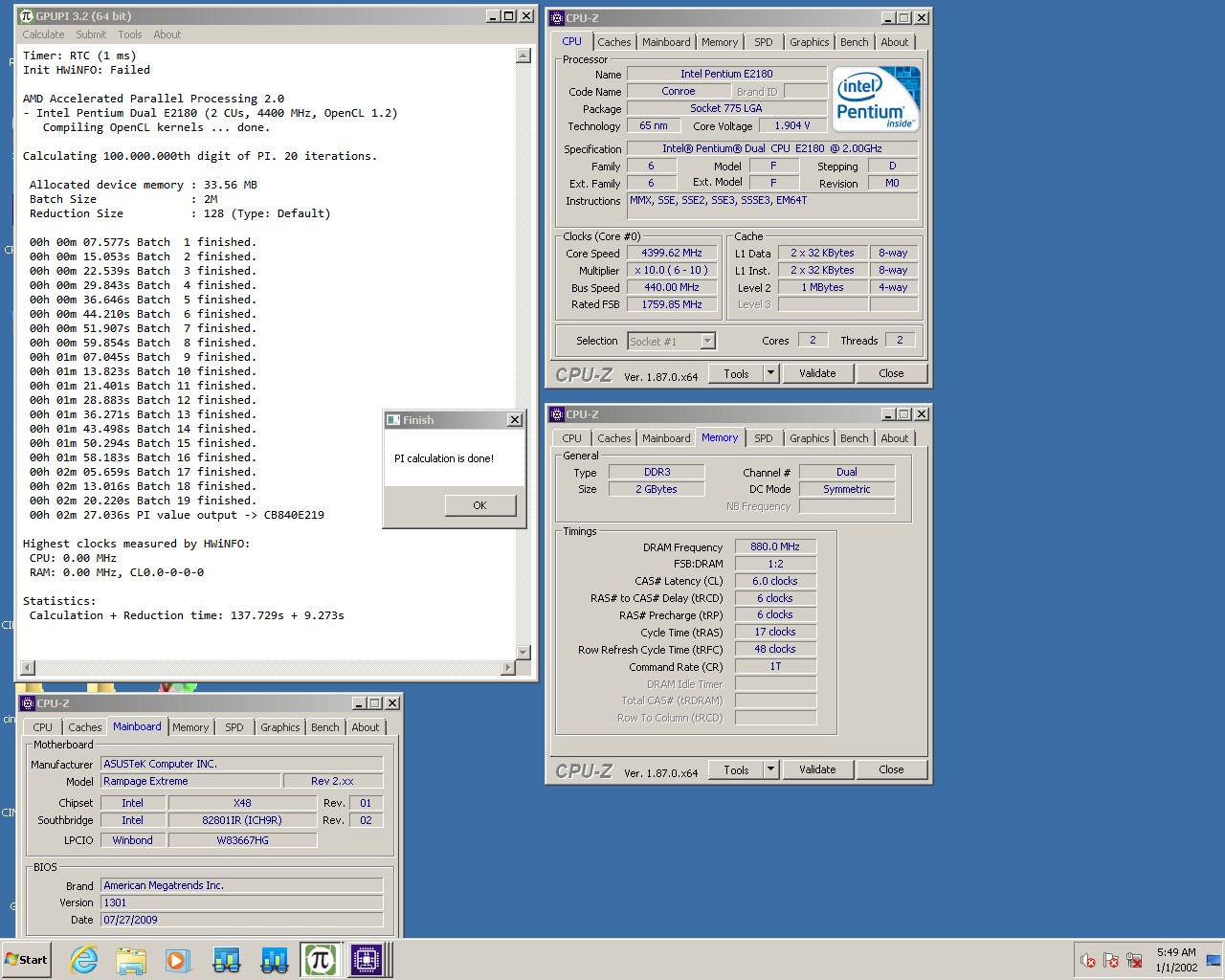Click CPU-Z Memory window title icon
This screenshot has height=980, width=1225.
point(557,413)
